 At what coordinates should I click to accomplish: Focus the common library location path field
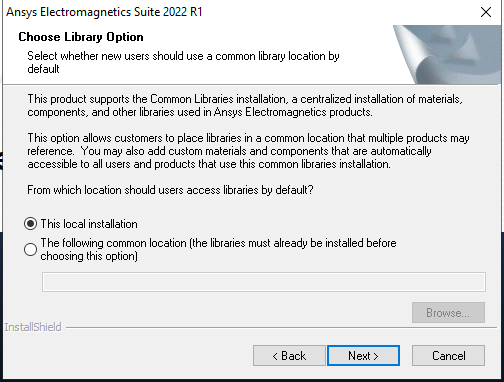(x=264, y=282)
